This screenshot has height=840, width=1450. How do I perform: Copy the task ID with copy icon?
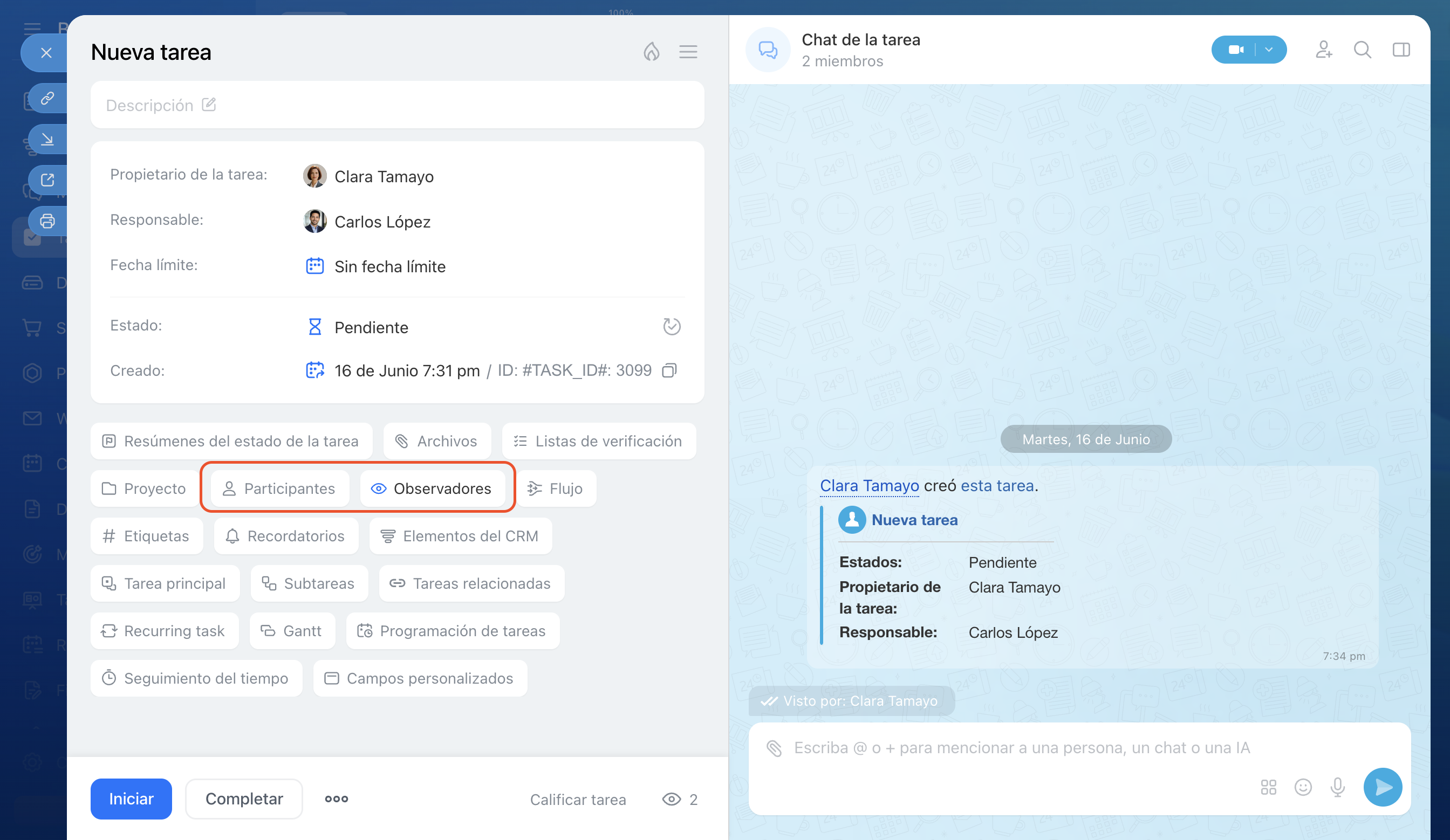(669, 370)
